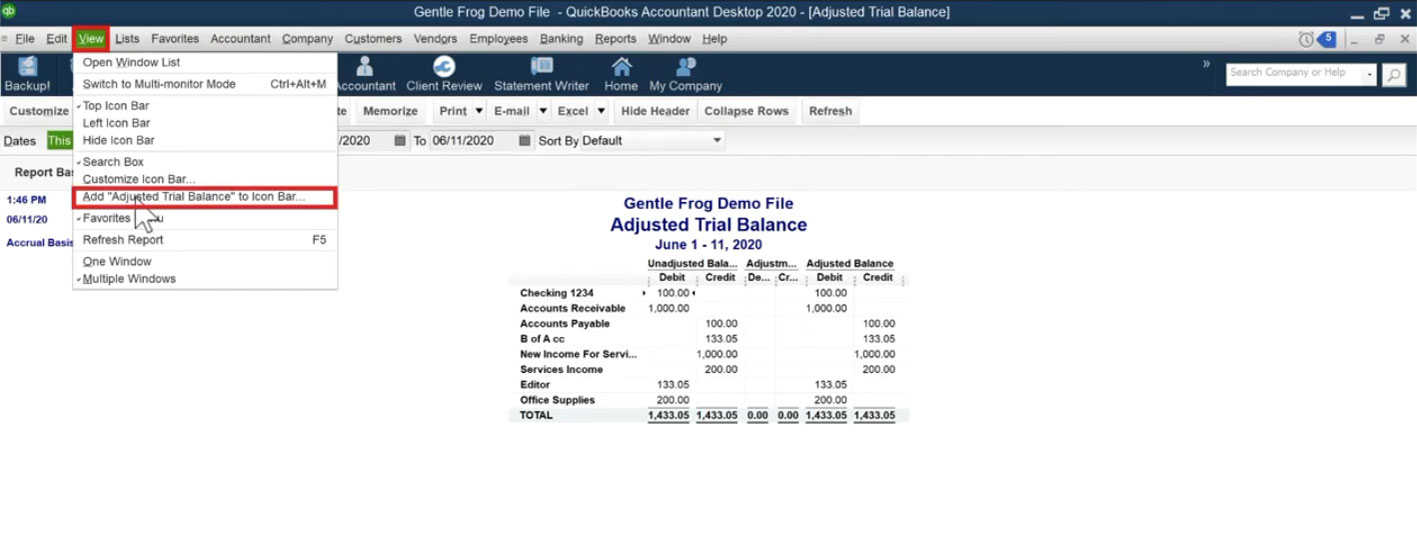Image resolution: width=1417 pixels, height=558 pixels.
Task: Click the Collapse Rows button
Action: [x=746, y=111]
